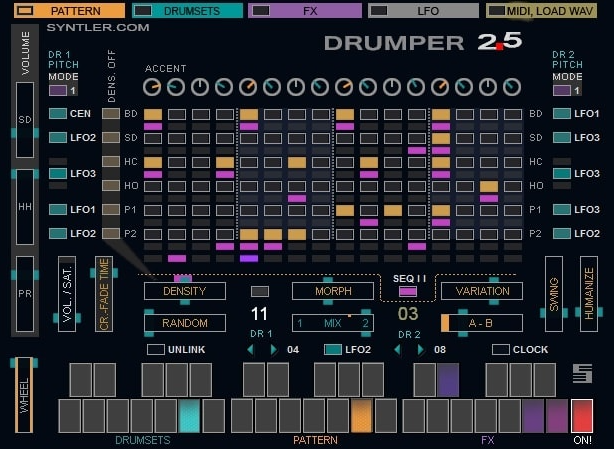This screenshot has height=449, width=614.
Task: Open the MIDI, LOAD WAV tab
Action: click(x=542, y=11)
